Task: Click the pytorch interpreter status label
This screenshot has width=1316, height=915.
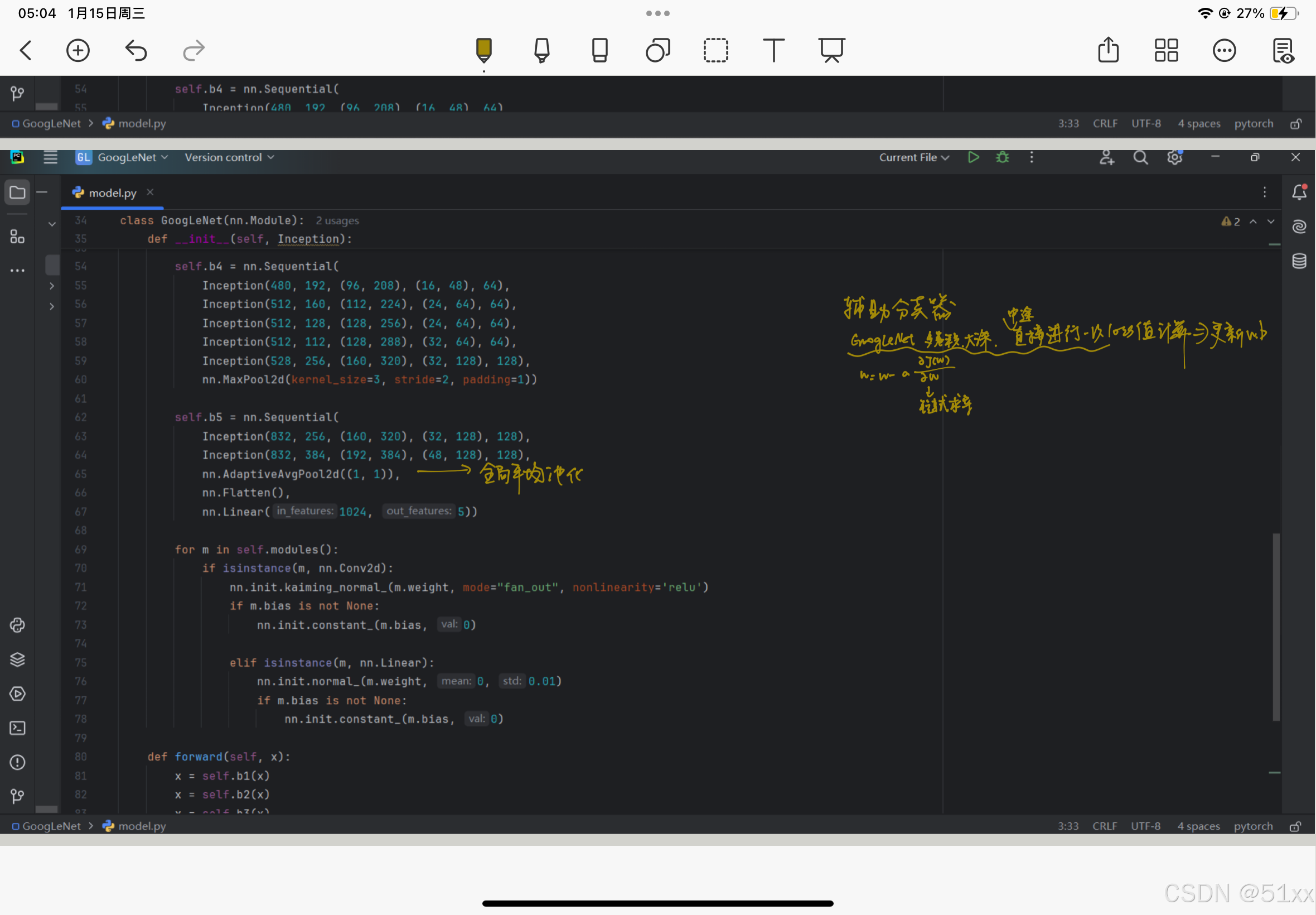Action: click(1253, 826)
